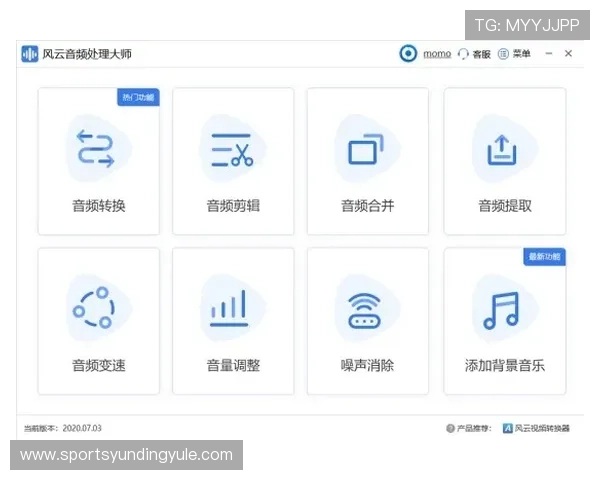This screenshot has width=600, height=480.
Task: Open the 菜单 menu
Action: [x=522, y=54]
